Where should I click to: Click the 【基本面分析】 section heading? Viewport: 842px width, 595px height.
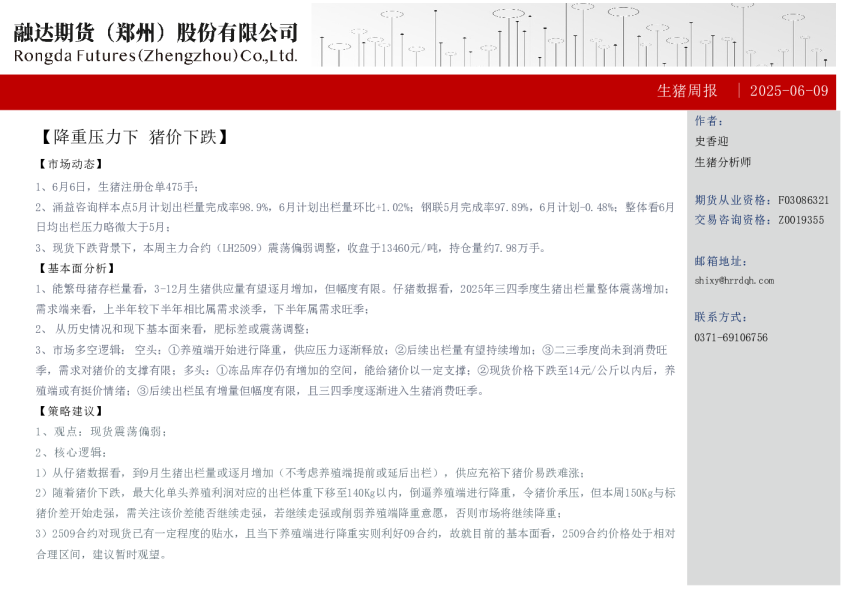(x=75, y=268)
